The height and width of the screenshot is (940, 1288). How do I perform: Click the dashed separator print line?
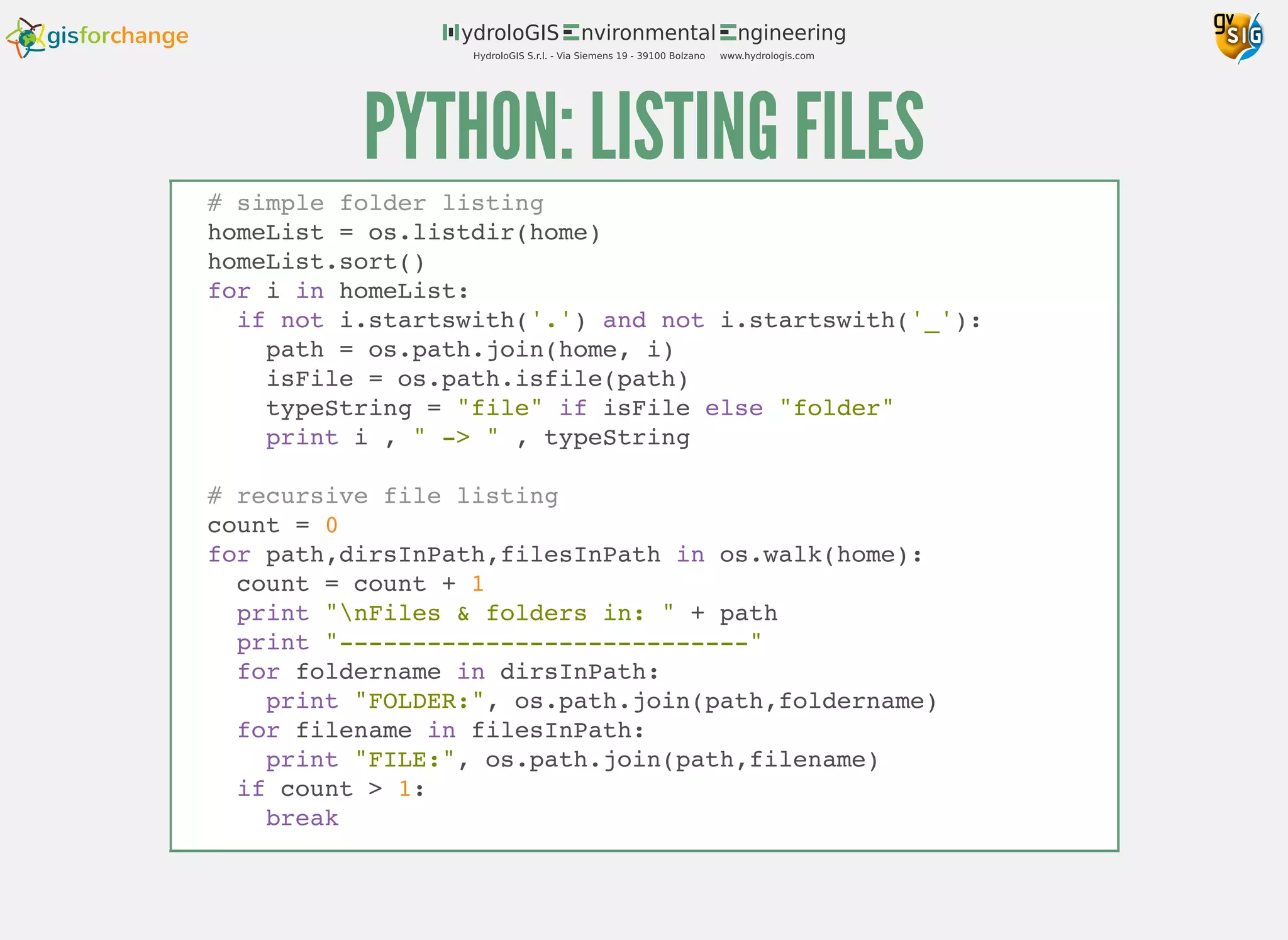pyautogui.click(x=499, y=642)
